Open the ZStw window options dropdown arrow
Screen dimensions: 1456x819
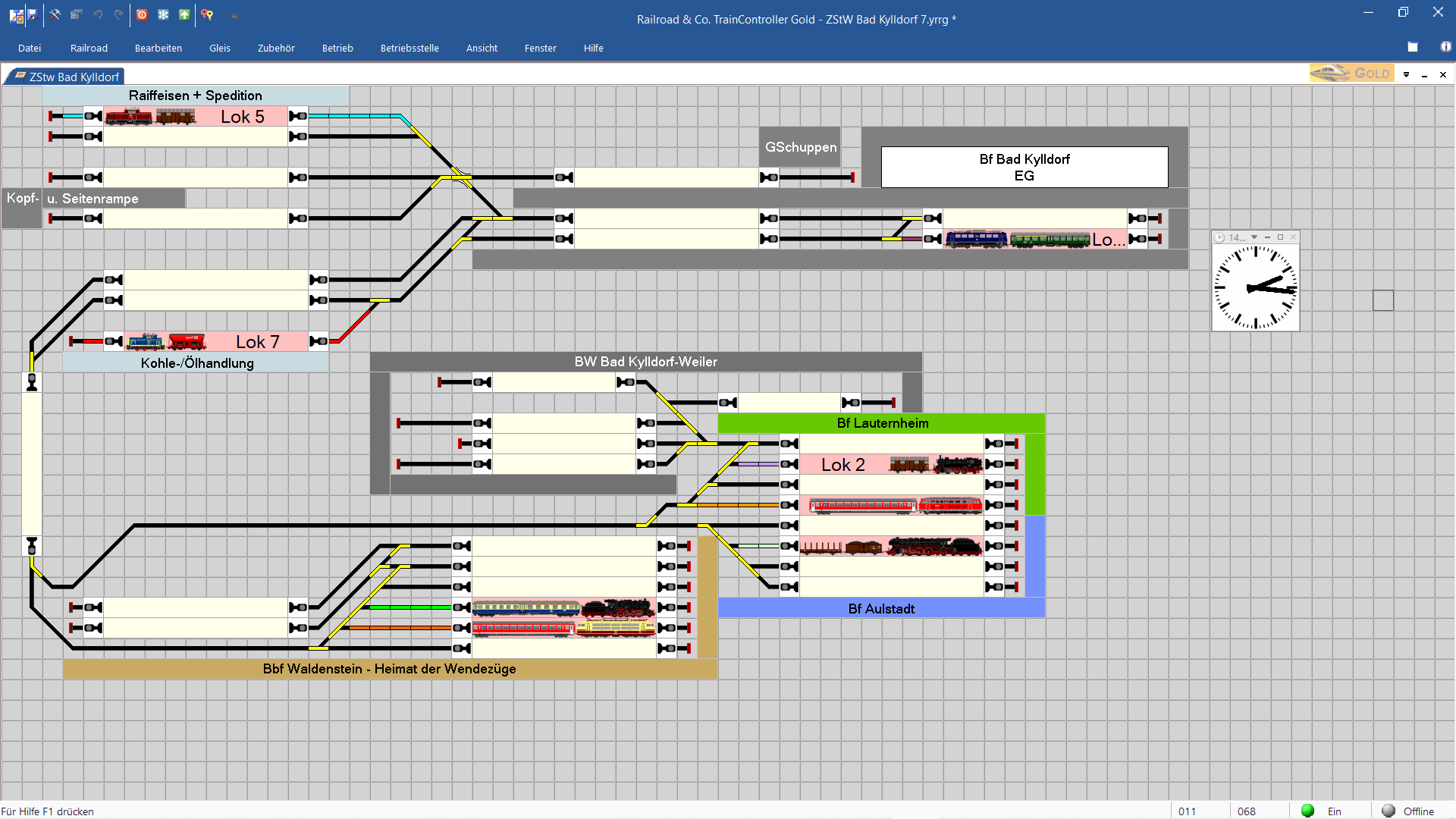click(1406, 74)
